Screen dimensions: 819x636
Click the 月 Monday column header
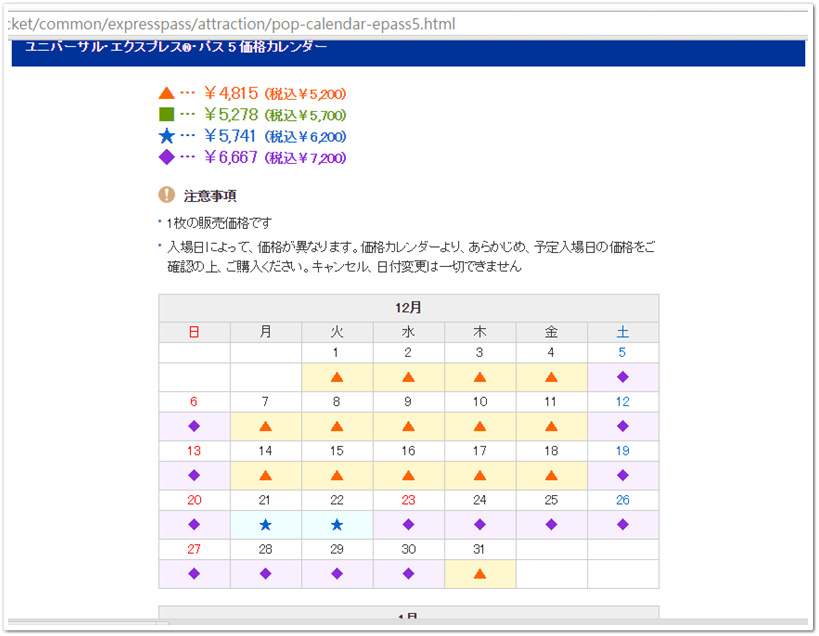[x=265, y=332]
